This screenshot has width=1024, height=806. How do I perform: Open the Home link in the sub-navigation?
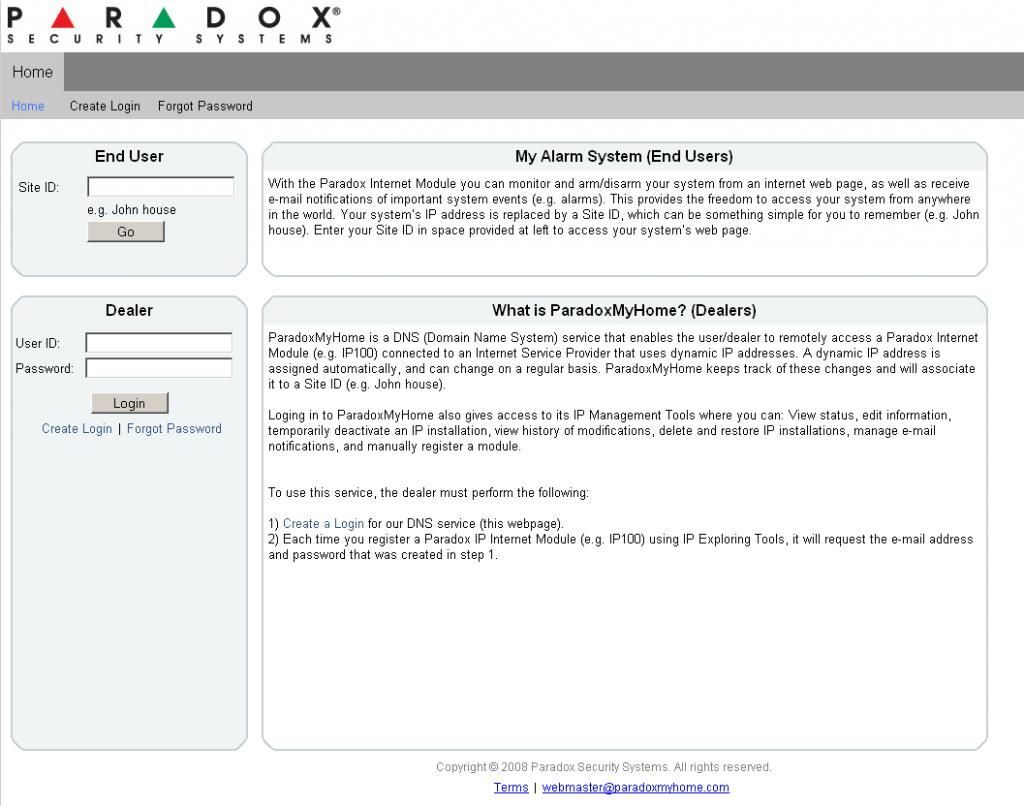(x=28, y=106)
